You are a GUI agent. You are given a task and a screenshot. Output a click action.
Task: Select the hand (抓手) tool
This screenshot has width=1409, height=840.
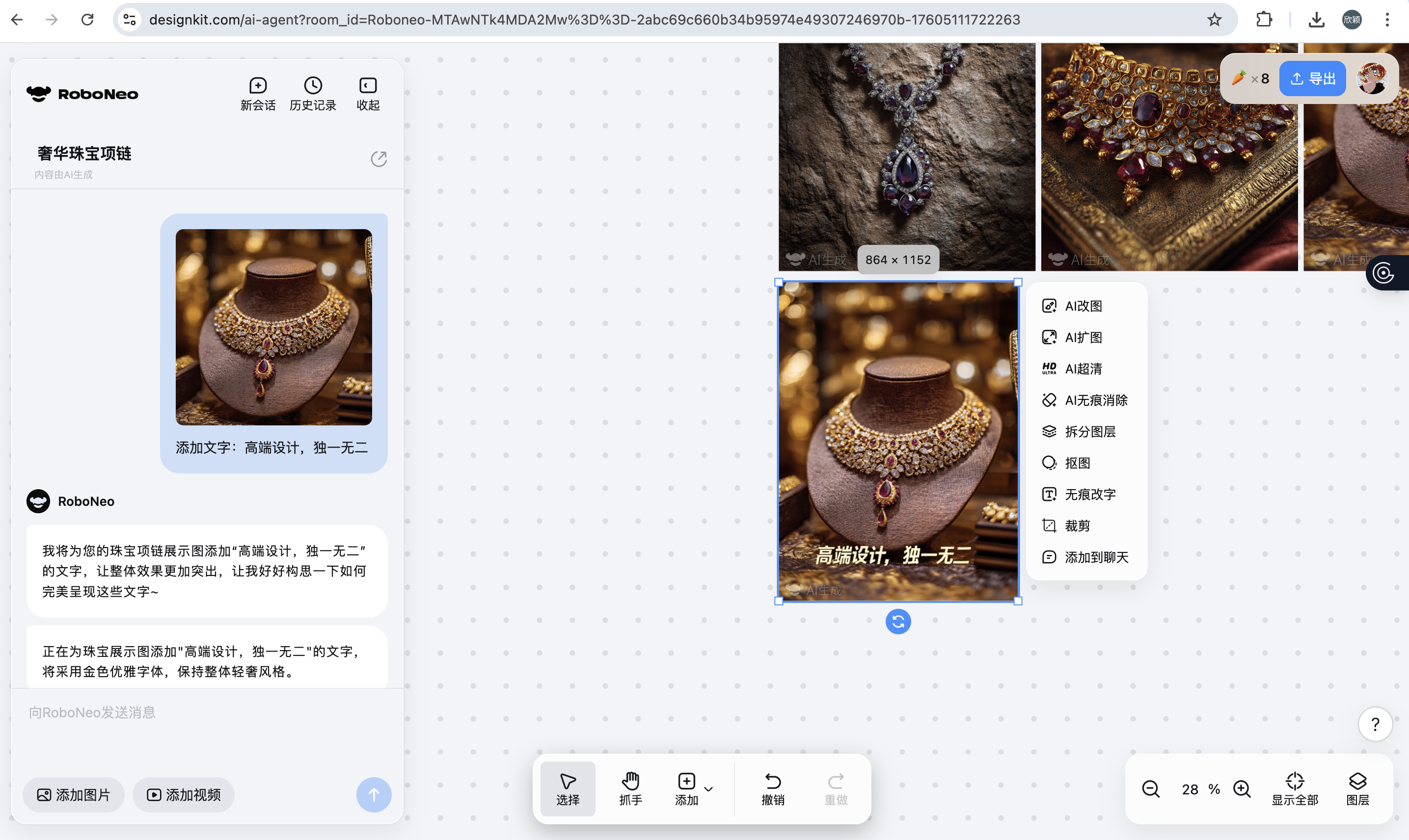click(630, 788)
